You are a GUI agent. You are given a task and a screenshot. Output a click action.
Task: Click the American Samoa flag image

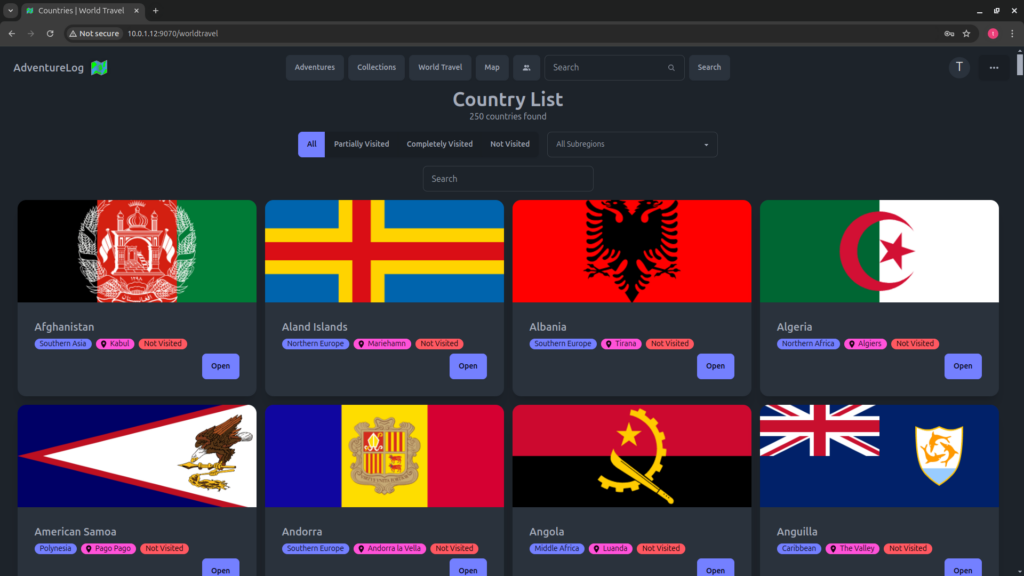(137, 456)
